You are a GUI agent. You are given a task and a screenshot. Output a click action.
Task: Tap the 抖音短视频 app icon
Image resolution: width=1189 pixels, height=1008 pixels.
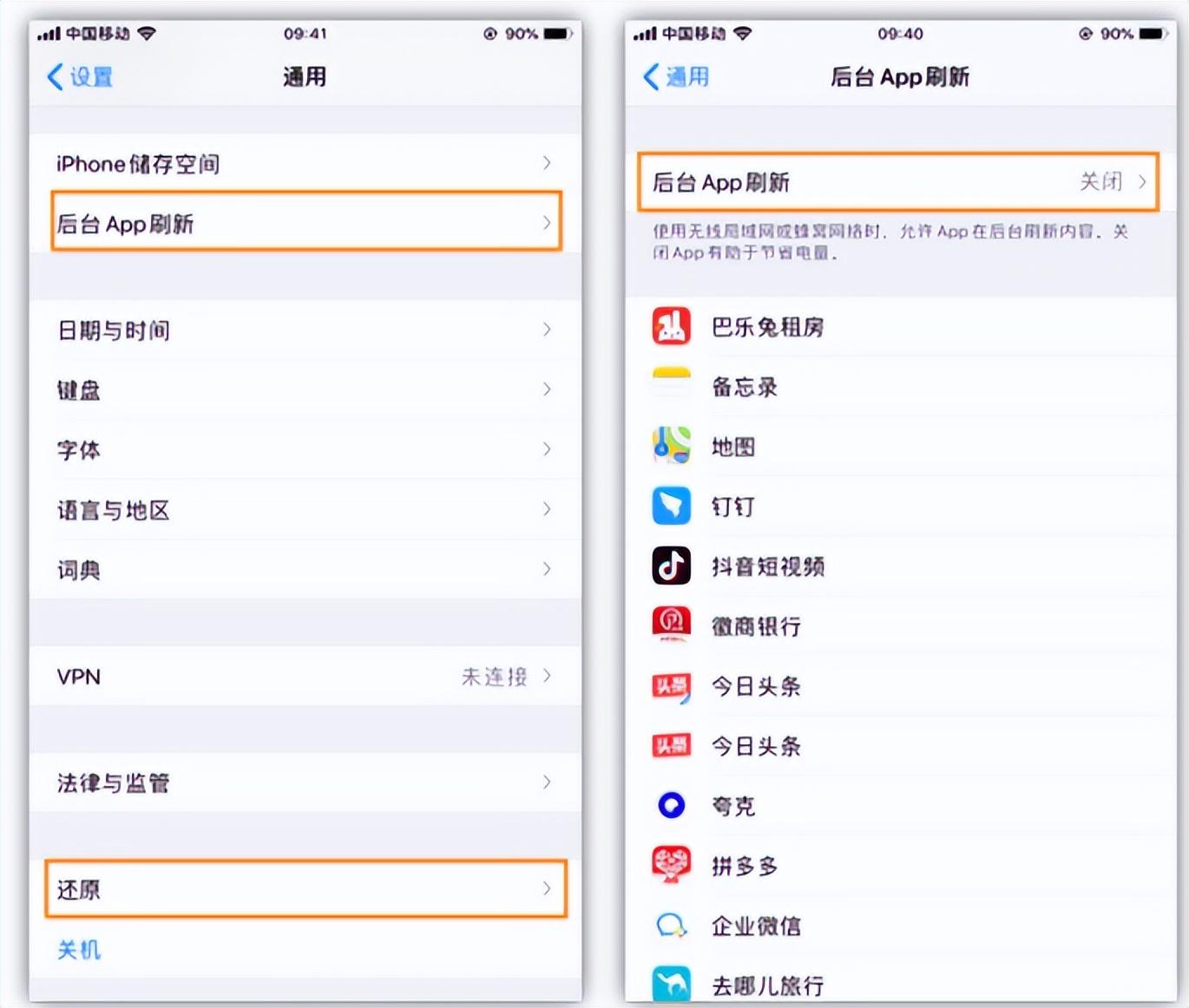point(671,566)
